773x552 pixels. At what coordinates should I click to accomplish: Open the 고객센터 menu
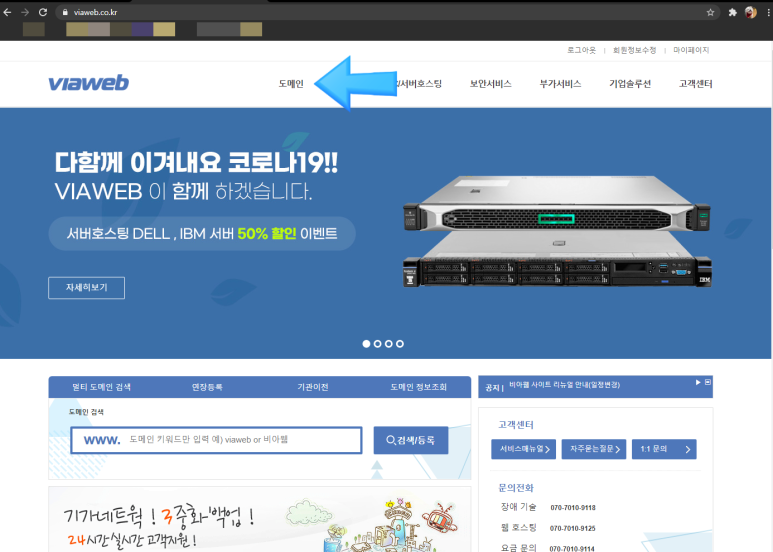[x=696, y=84]
